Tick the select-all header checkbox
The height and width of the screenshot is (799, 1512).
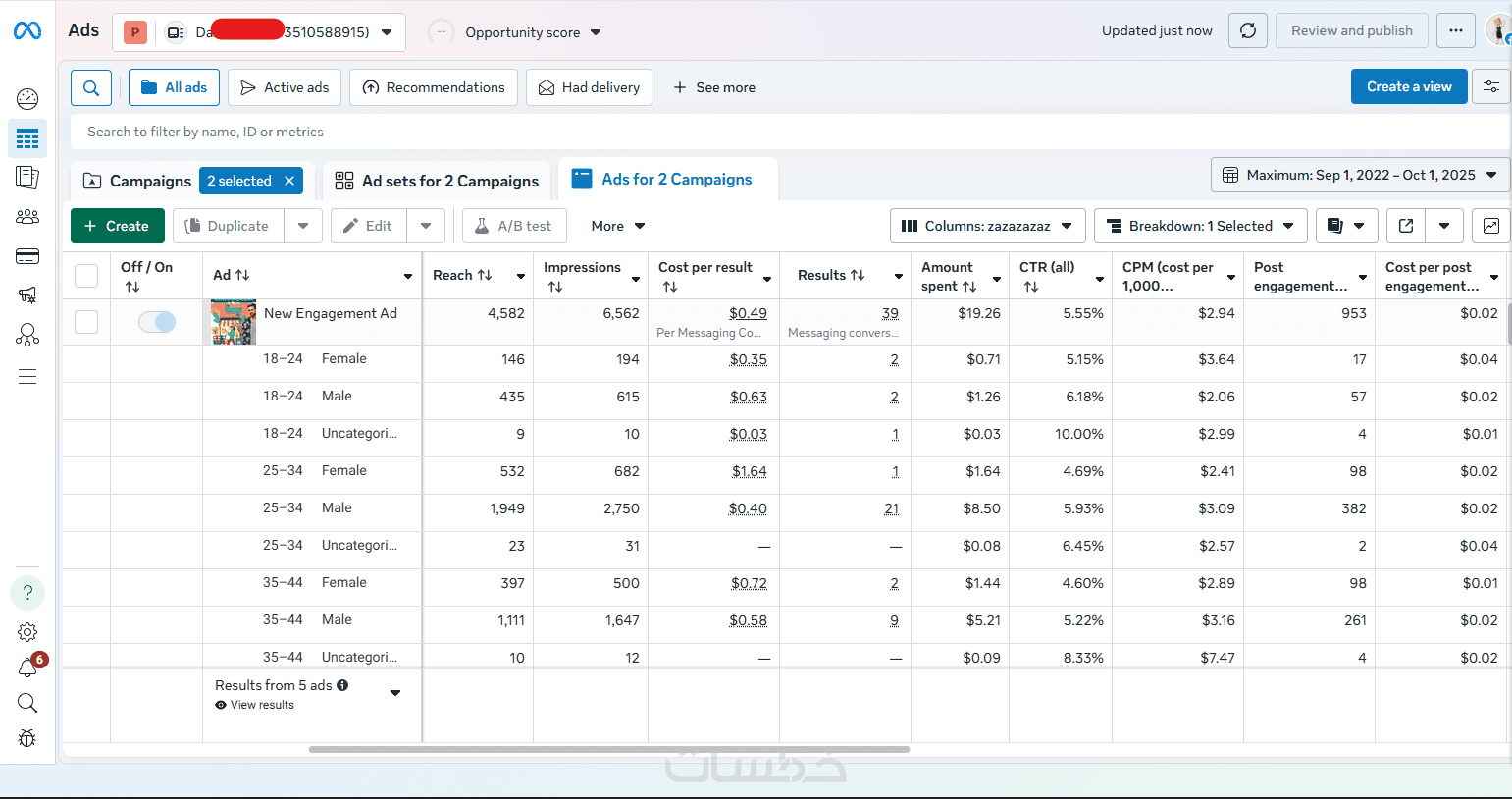86,276
